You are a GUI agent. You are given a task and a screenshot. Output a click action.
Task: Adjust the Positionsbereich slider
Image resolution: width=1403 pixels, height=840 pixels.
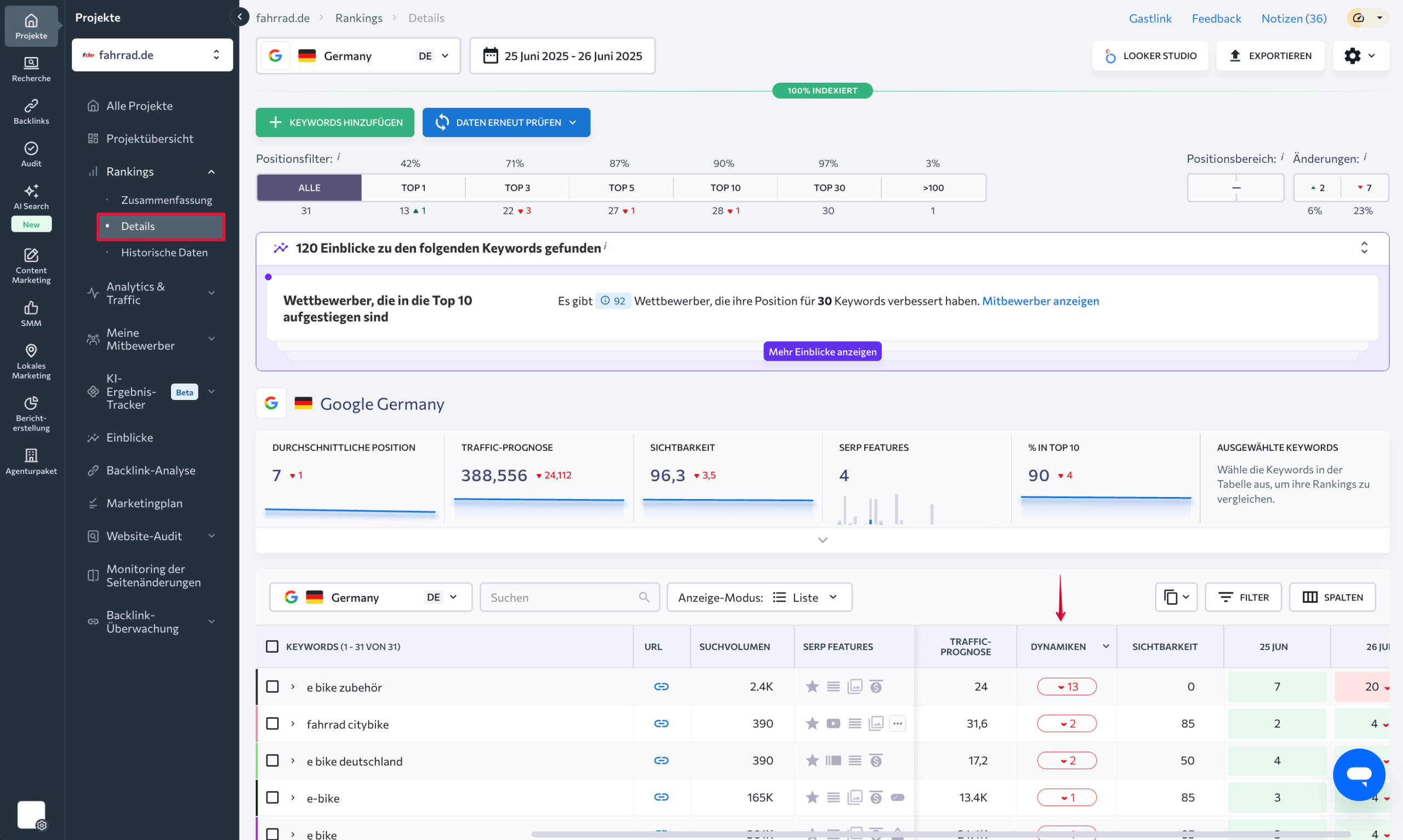pos(1235,187)
